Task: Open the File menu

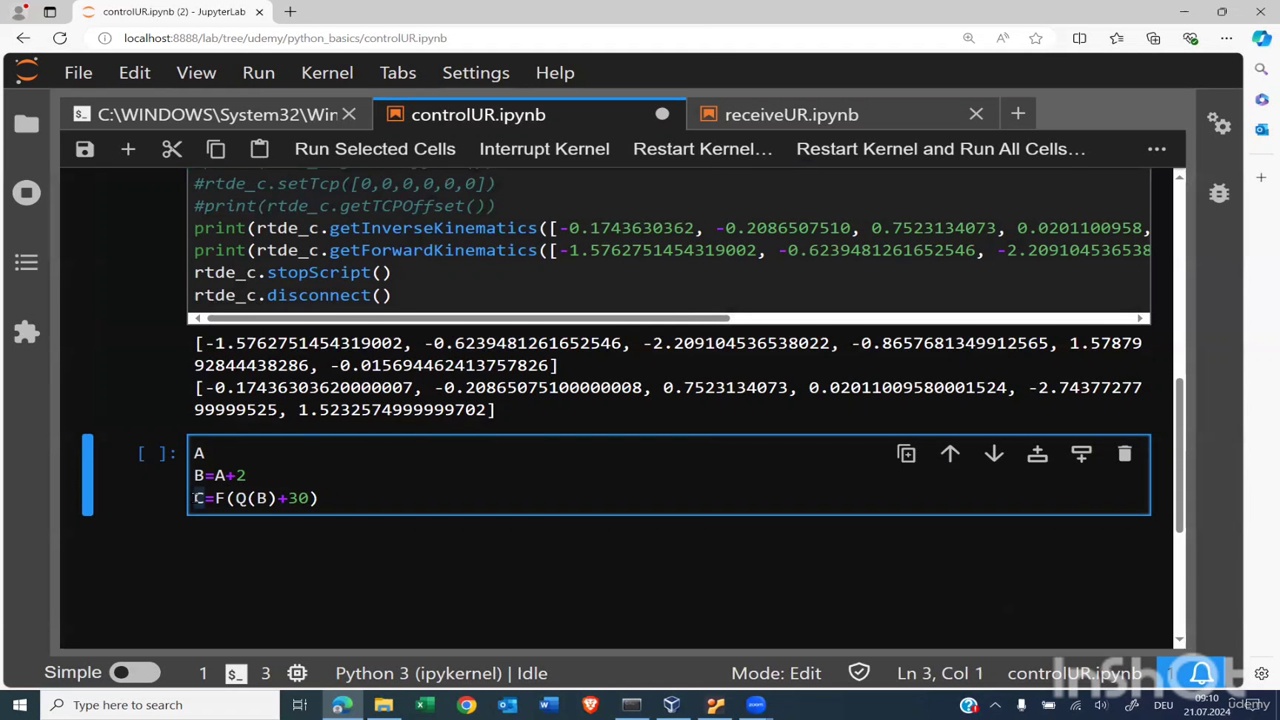Action: [x=78, y=73]
